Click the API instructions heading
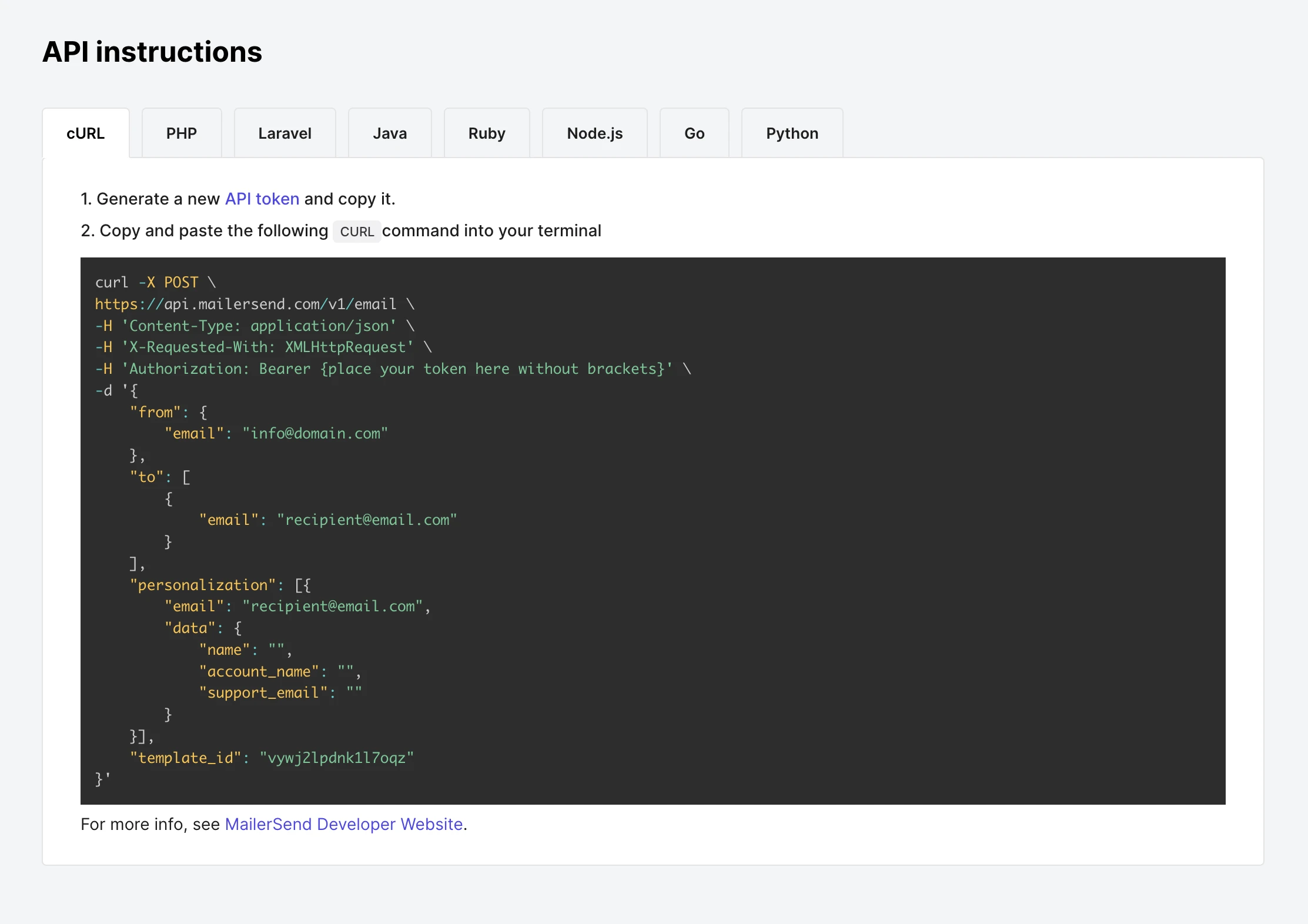The width and height of the screenshot is (1308, 924). pyautogui.click(x=152, y=52)
